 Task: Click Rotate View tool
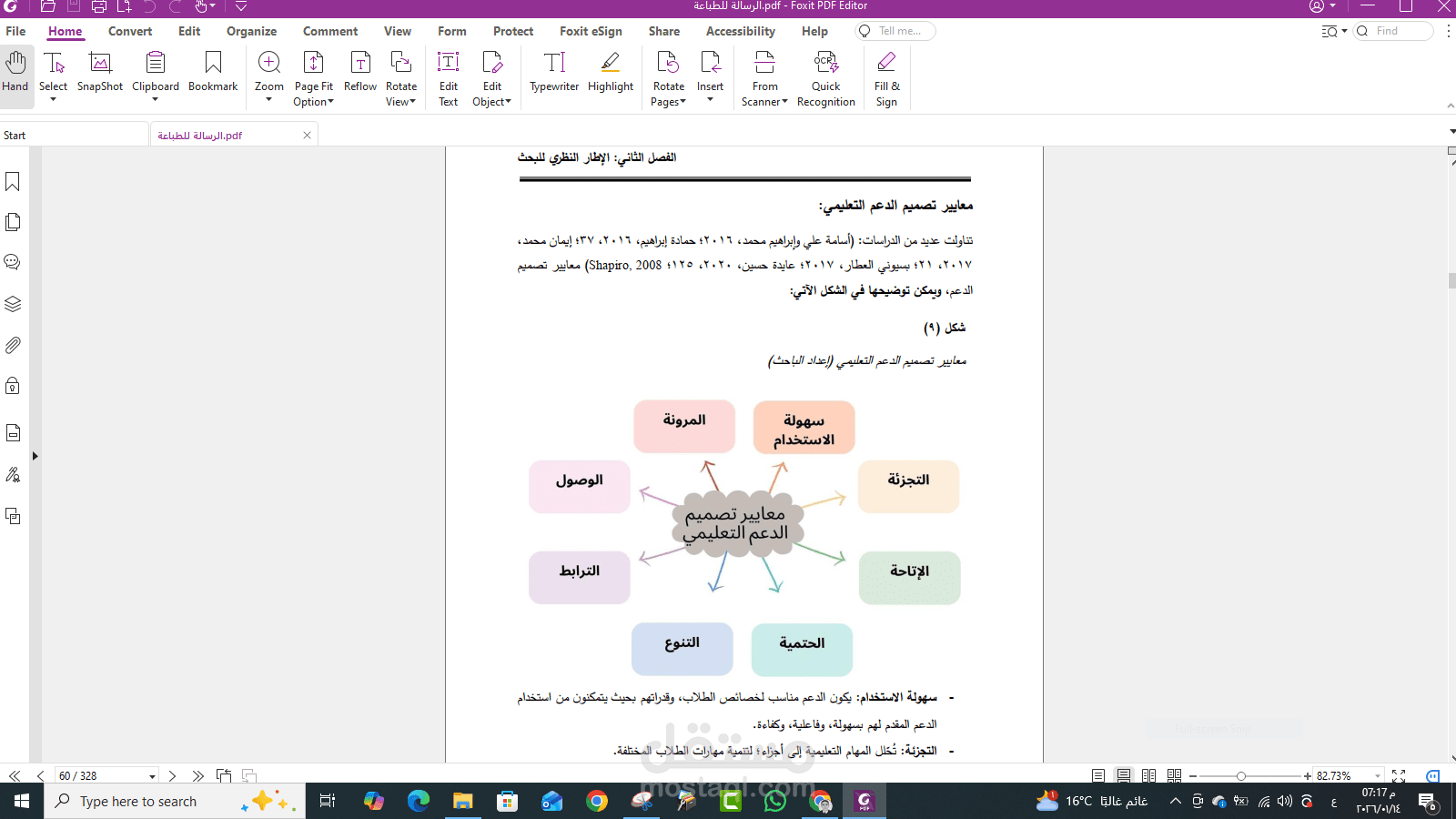(x=400, y=78)
